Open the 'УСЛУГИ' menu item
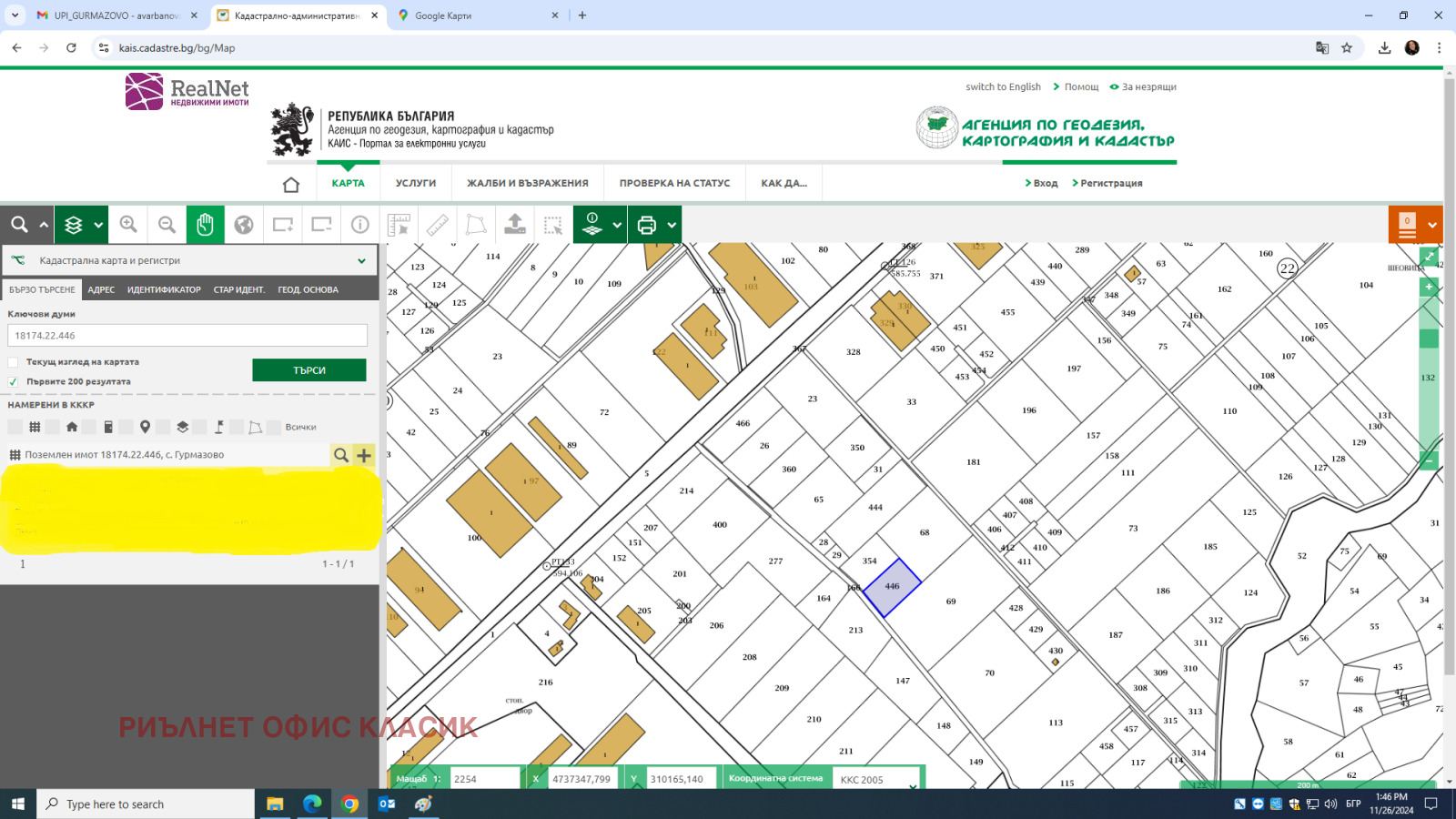 (x=416, y=184)
